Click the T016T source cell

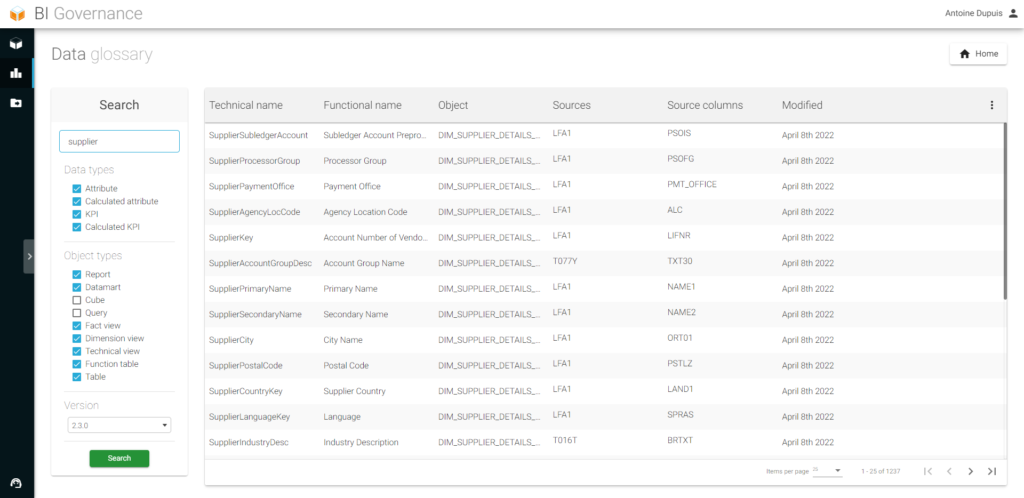point(565,441)
